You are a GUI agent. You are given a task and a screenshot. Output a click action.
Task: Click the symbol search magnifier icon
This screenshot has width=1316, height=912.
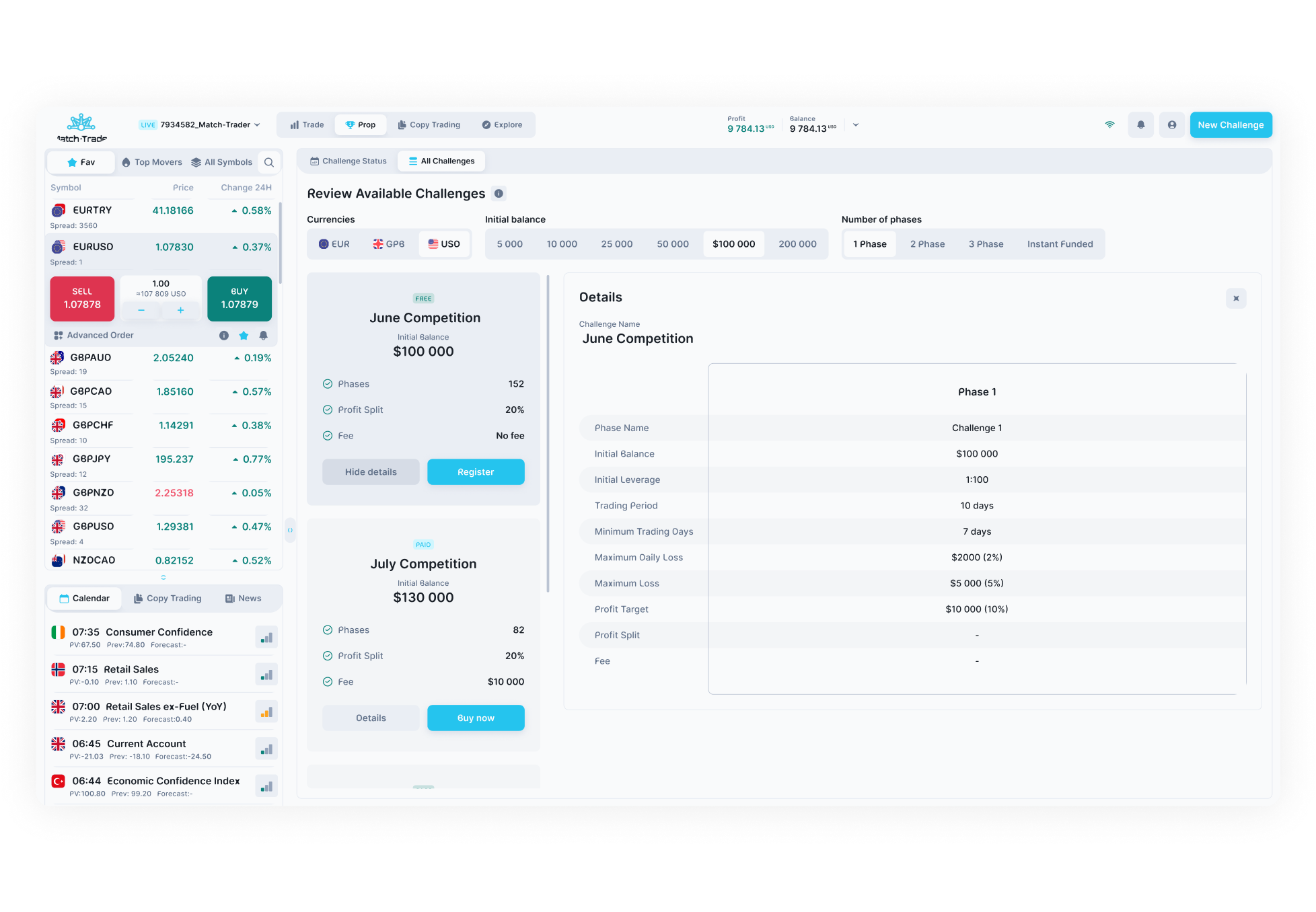coord(268,162)
